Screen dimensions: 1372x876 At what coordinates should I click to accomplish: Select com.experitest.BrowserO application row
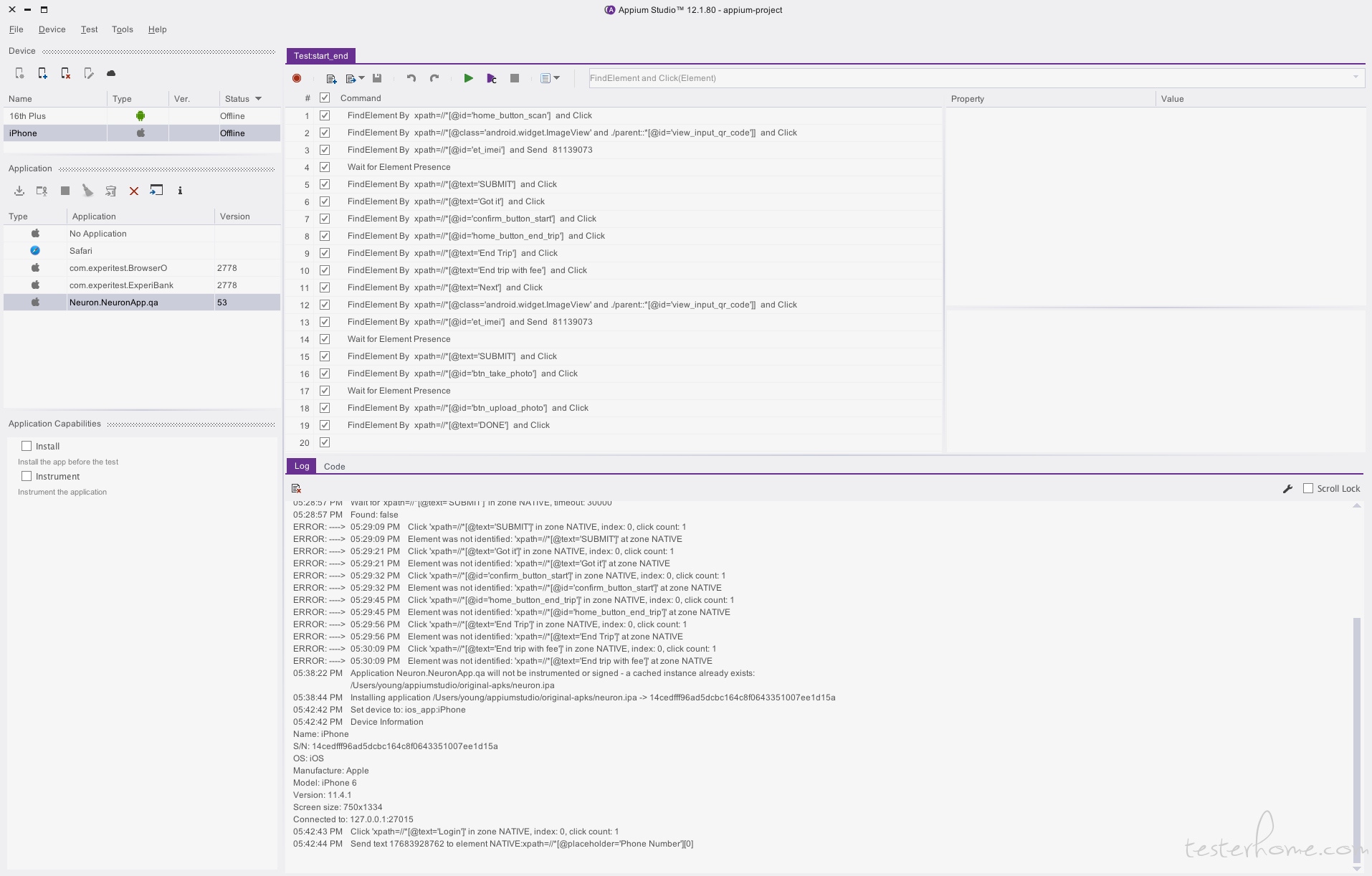tap(142, 268)
